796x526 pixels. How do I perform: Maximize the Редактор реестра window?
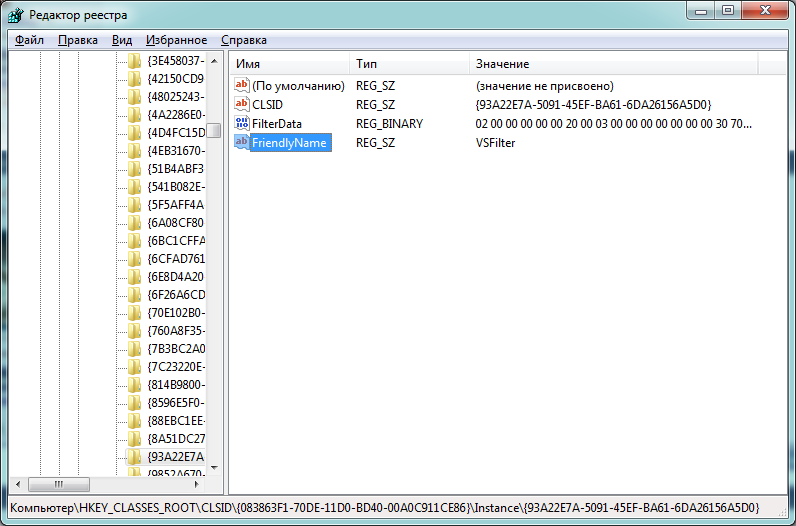pos(728,10)
